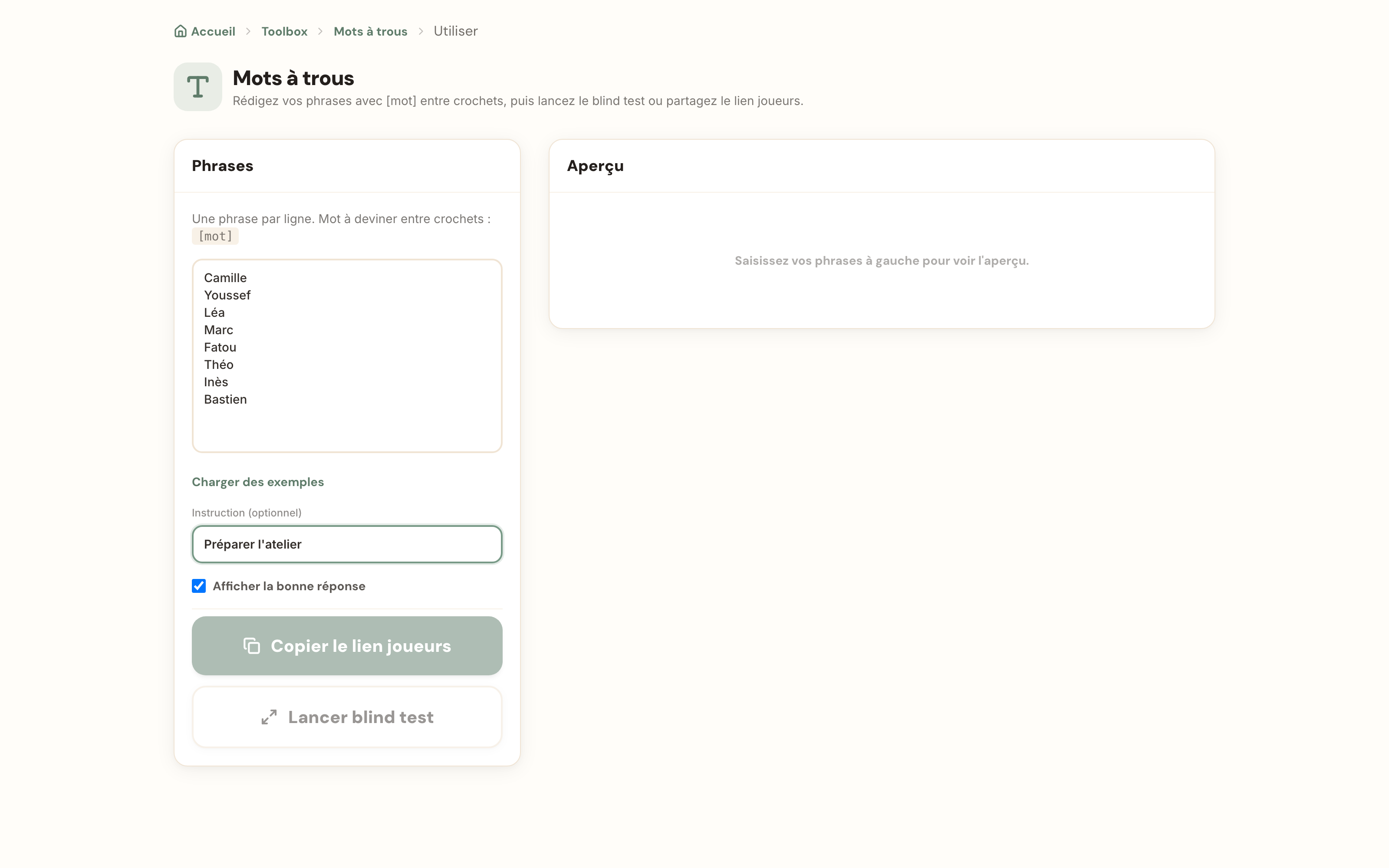1389x868 pixels.
Task: Click the Copier le lien joueurs button
Action: [x=347, y=646]
